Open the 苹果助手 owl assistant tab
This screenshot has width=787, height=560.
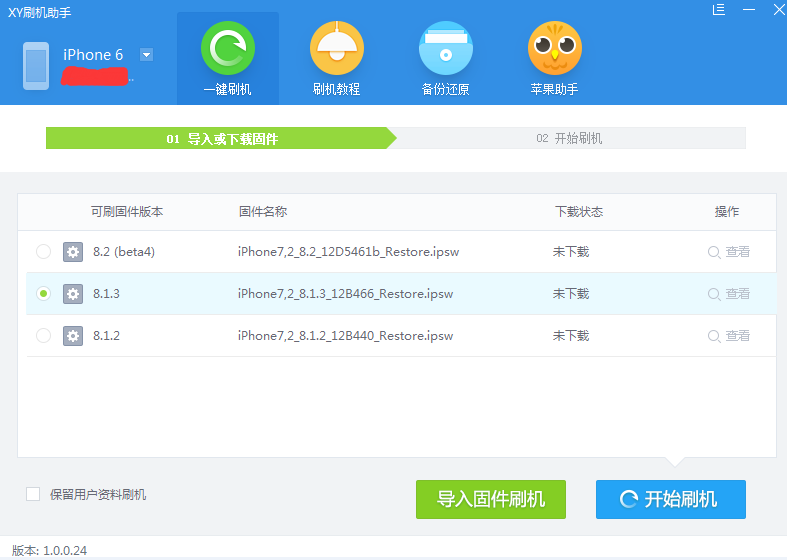point(555,58)
